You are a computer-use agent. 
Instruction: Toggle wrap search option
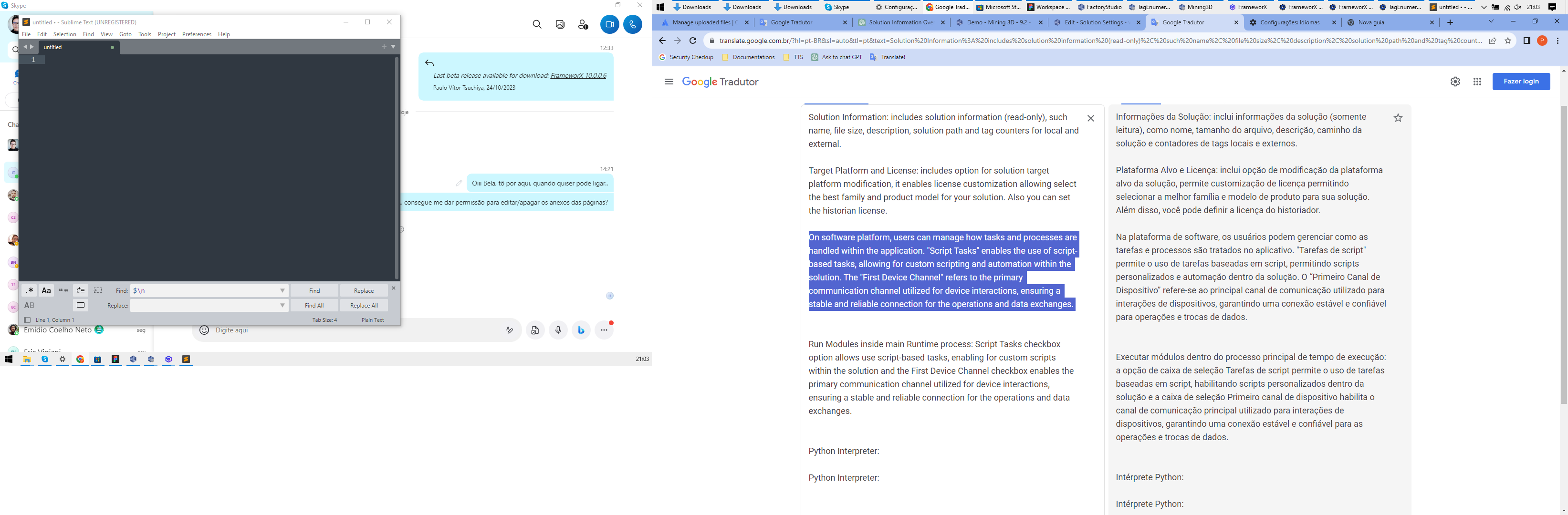point(80,290)
